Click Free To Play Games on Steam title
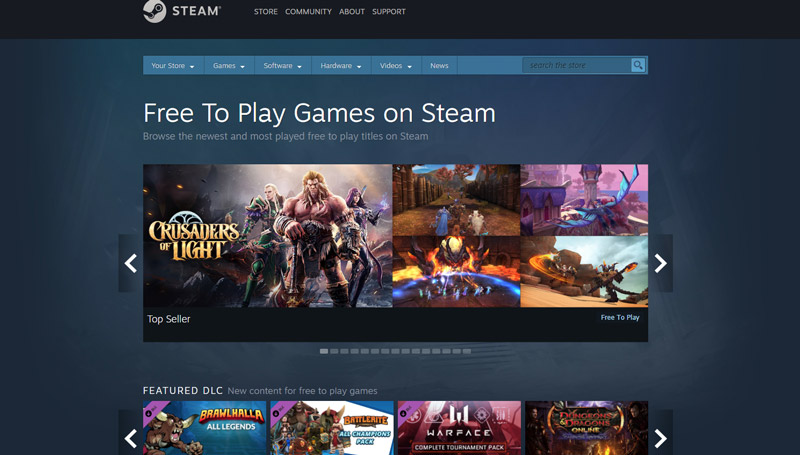 coord(319,113)
